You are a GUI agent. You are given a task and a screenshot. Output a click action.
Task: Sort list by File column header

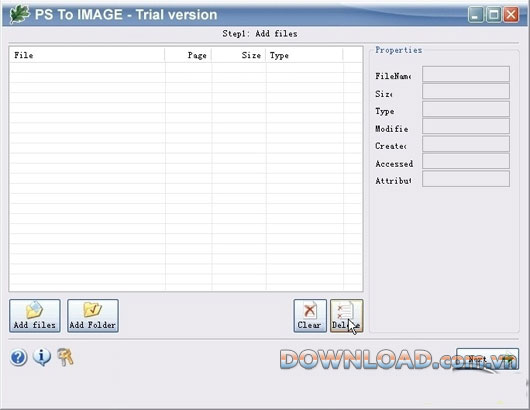coord(87,55)
